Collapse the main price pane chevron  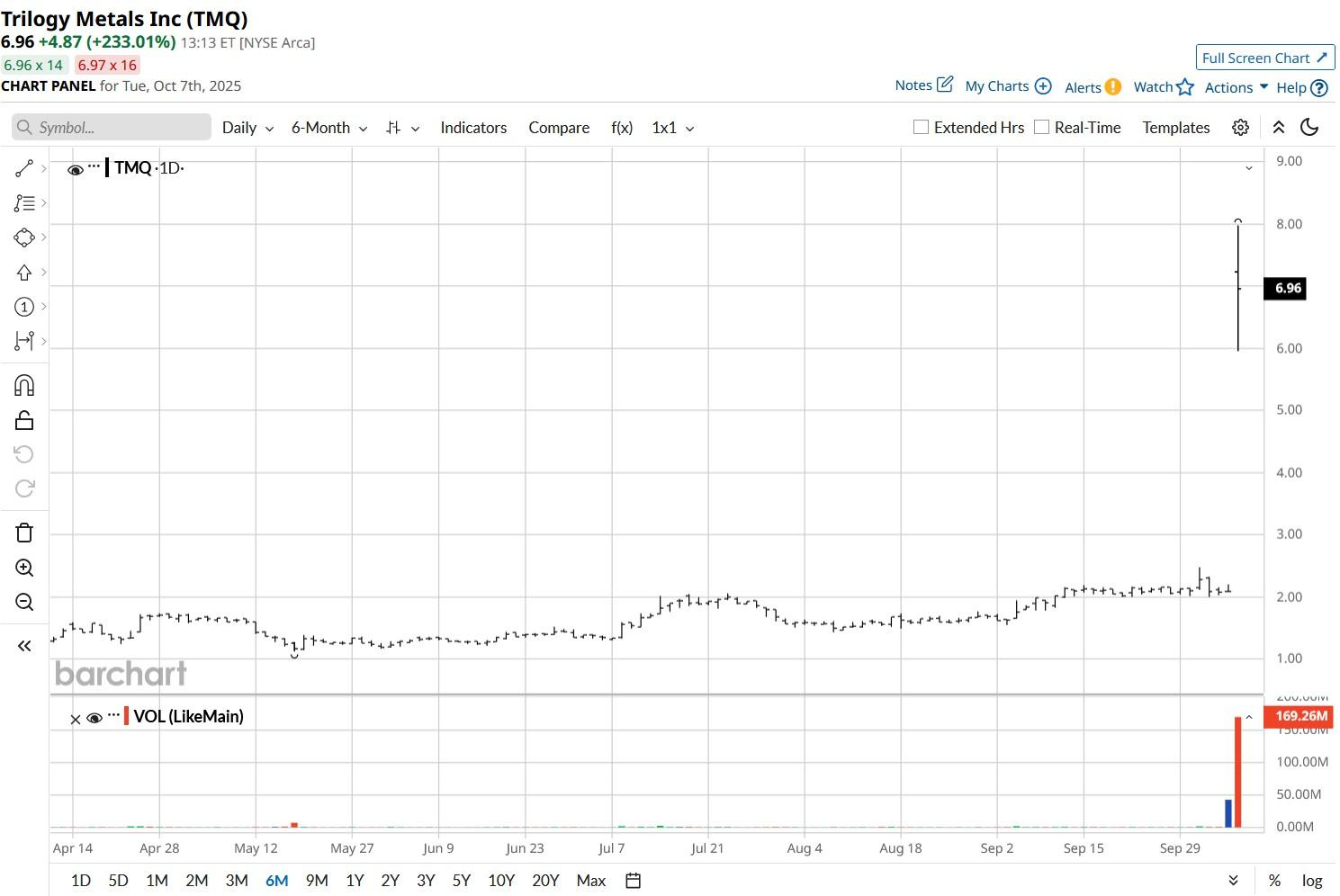tap(1249, 168)
